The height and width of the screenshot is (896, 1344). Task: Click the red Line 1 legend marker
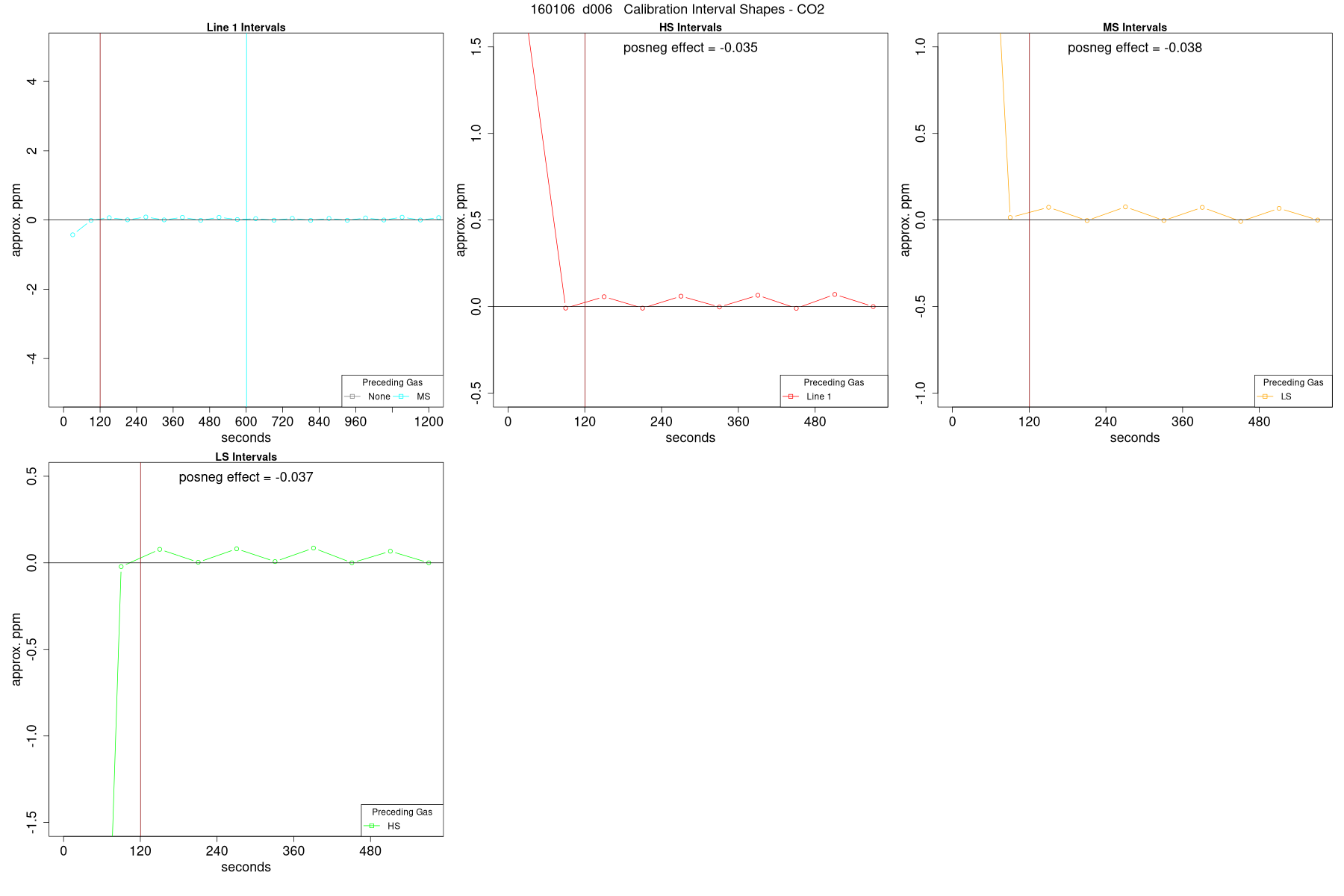click(x=791, y=396)
